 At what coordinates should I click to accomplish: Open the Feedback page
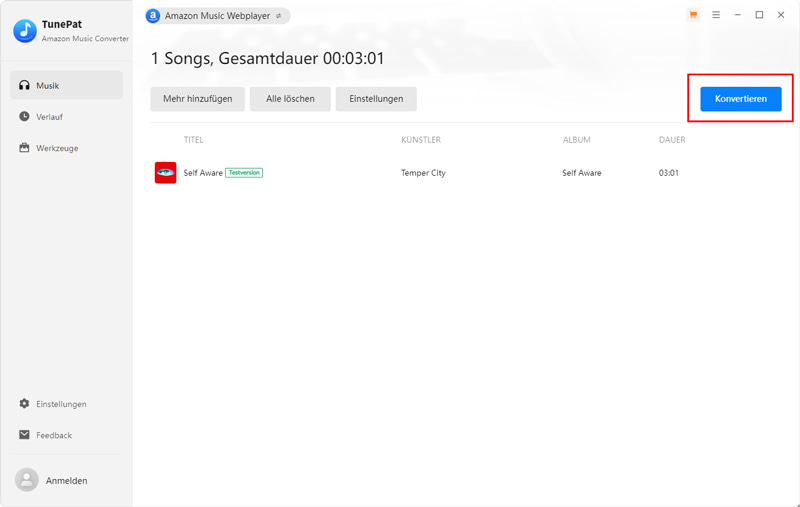[x=66, y=435]
